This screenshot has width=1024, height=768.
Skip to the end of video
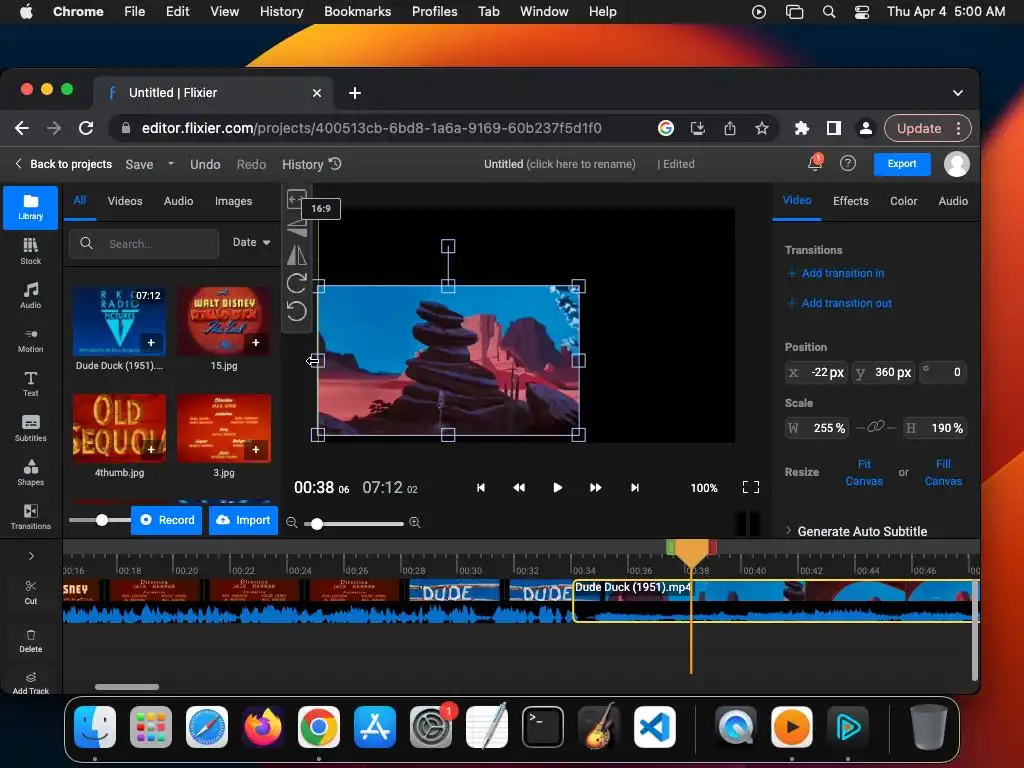coord(634,487)
